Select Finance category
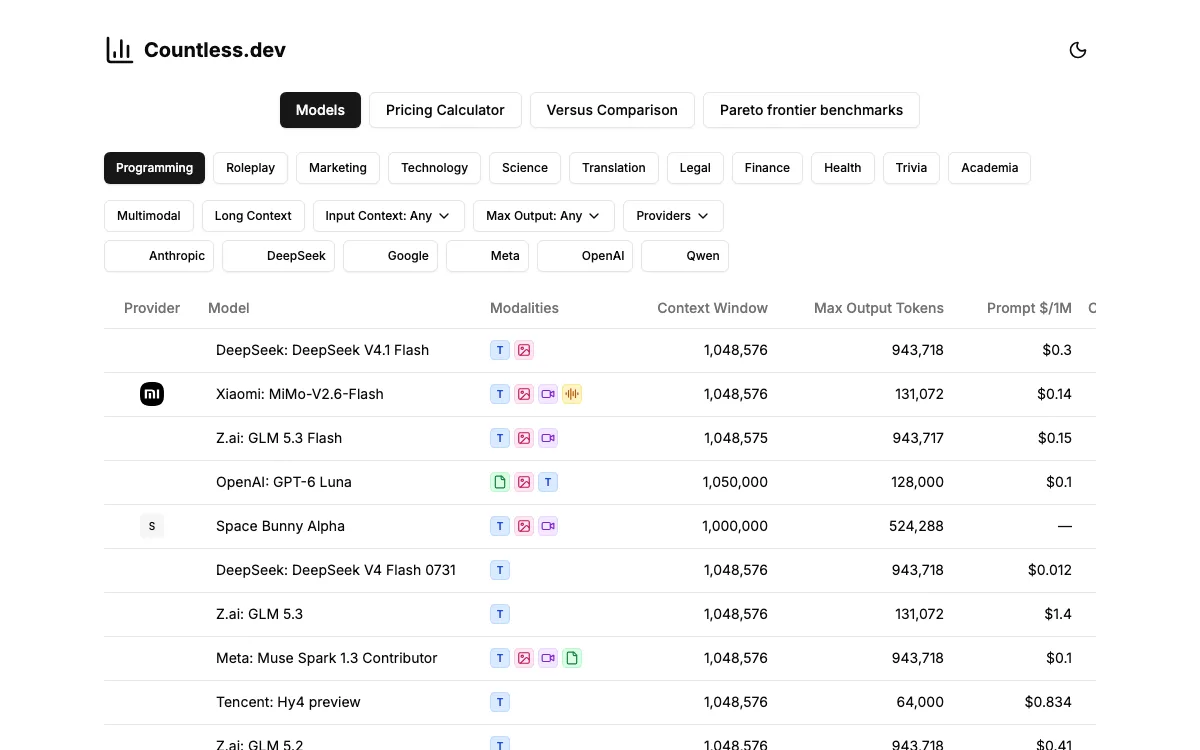The image size is (1200, 750). pyautogui.click(x=767, y=168)
